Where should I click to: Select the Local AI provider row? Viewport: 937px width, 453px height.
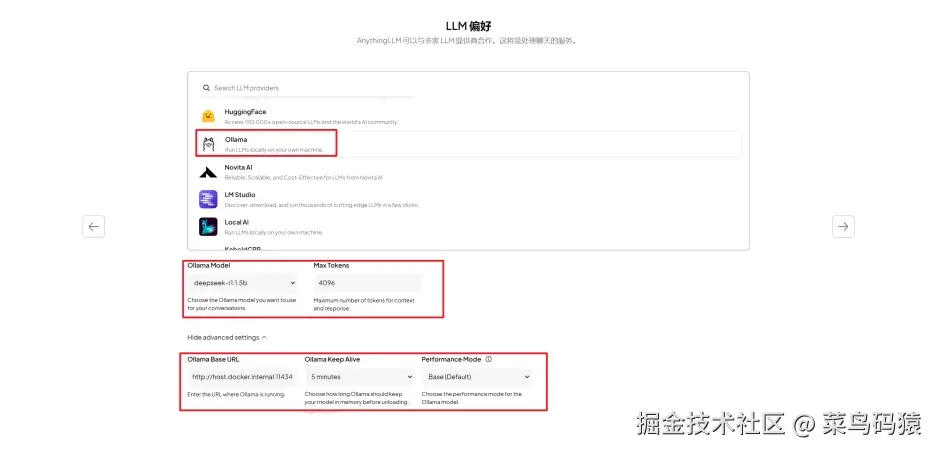tap(468, 227)
